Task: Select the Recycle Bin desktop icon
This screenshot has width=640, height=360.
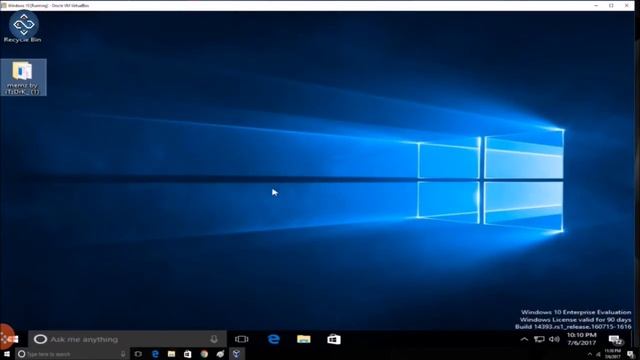Action: [x=23, y=27]
